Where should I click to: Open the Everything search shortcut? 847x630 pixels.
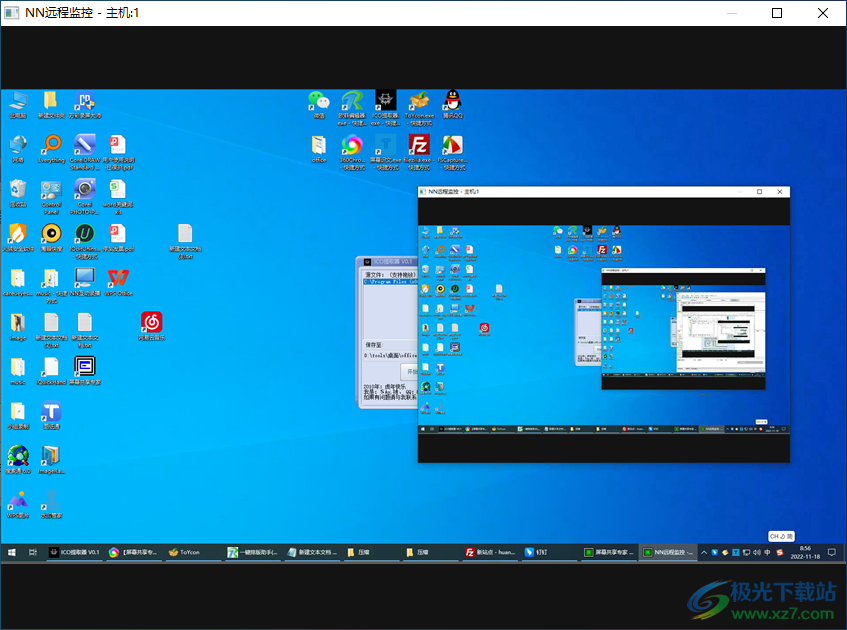click(51, 145)
